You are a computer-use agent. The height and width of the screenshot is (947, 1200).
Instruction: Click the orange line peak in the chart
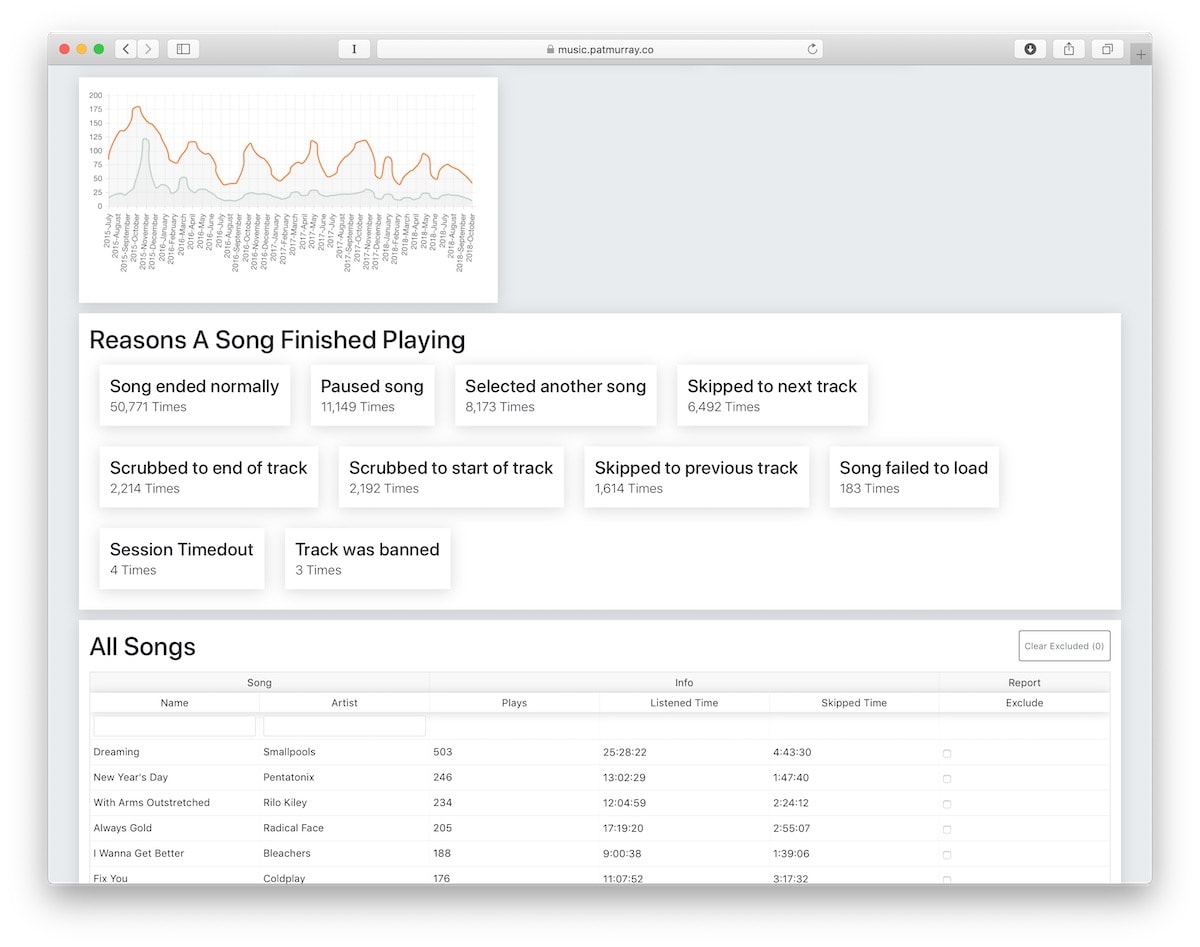(x=138, y=107)
